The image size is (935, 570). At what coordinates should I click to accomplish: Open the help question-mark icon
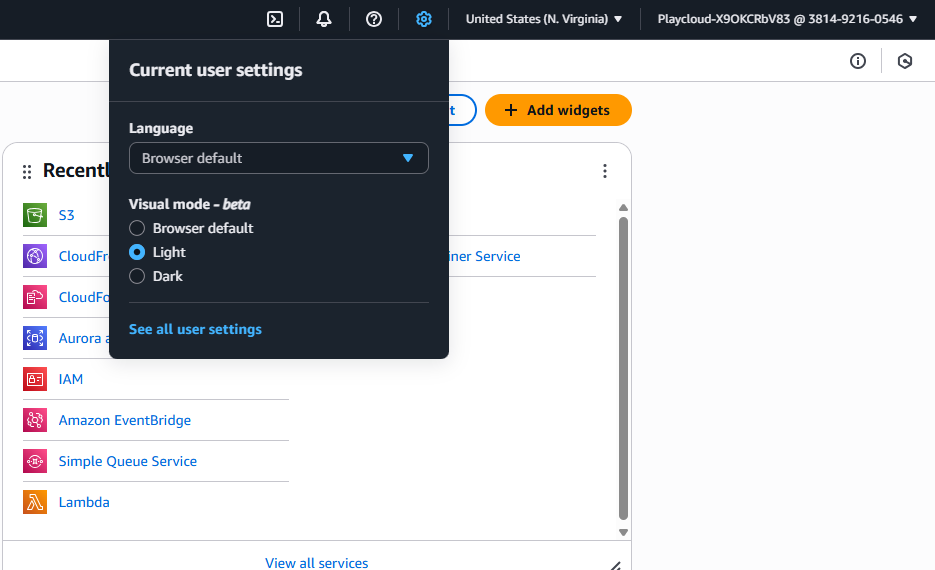[x=374, y=19]
